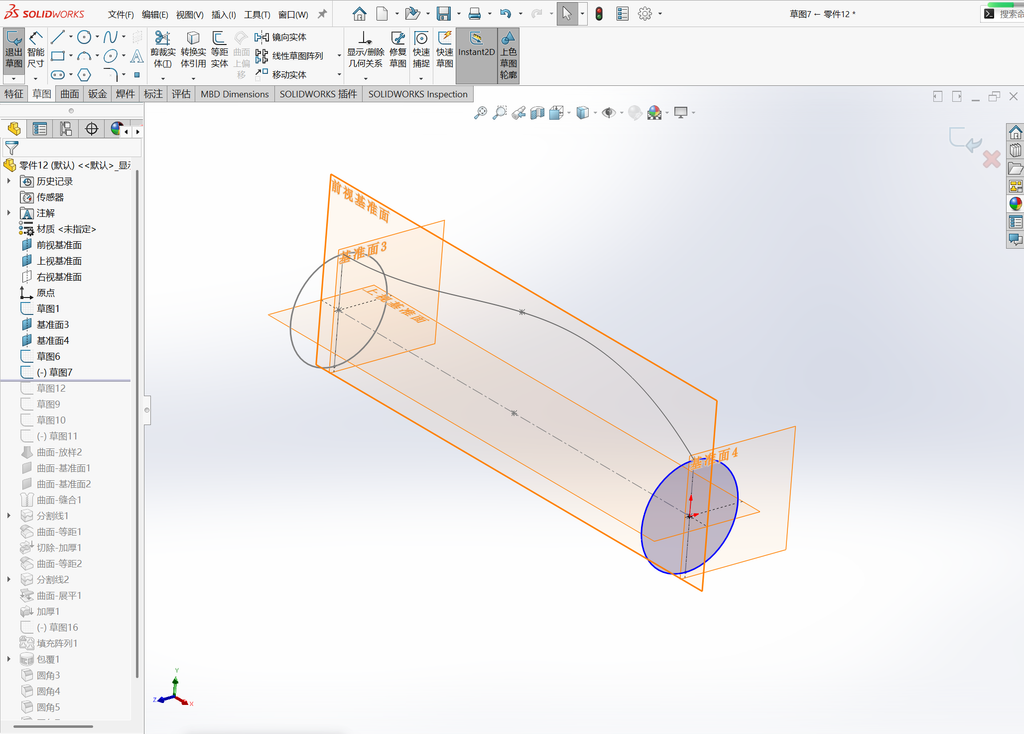Select the Smart Dimension (智能尺寸) tool
Image resolution: width=1024 pixels, height=734 pixels.
[36, 50]
